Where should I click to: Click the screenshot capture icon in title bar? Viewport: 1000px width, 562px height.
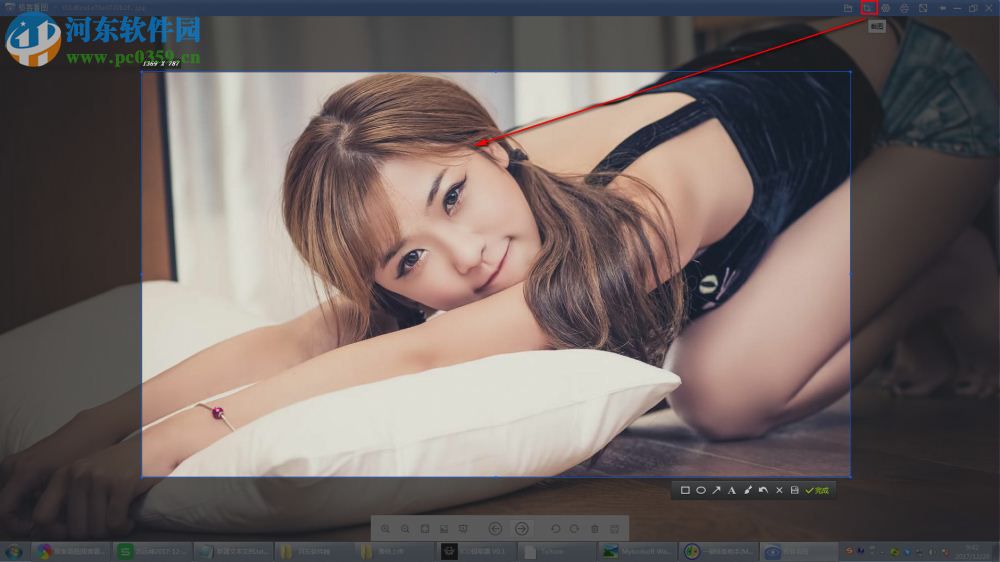(868, 8)
